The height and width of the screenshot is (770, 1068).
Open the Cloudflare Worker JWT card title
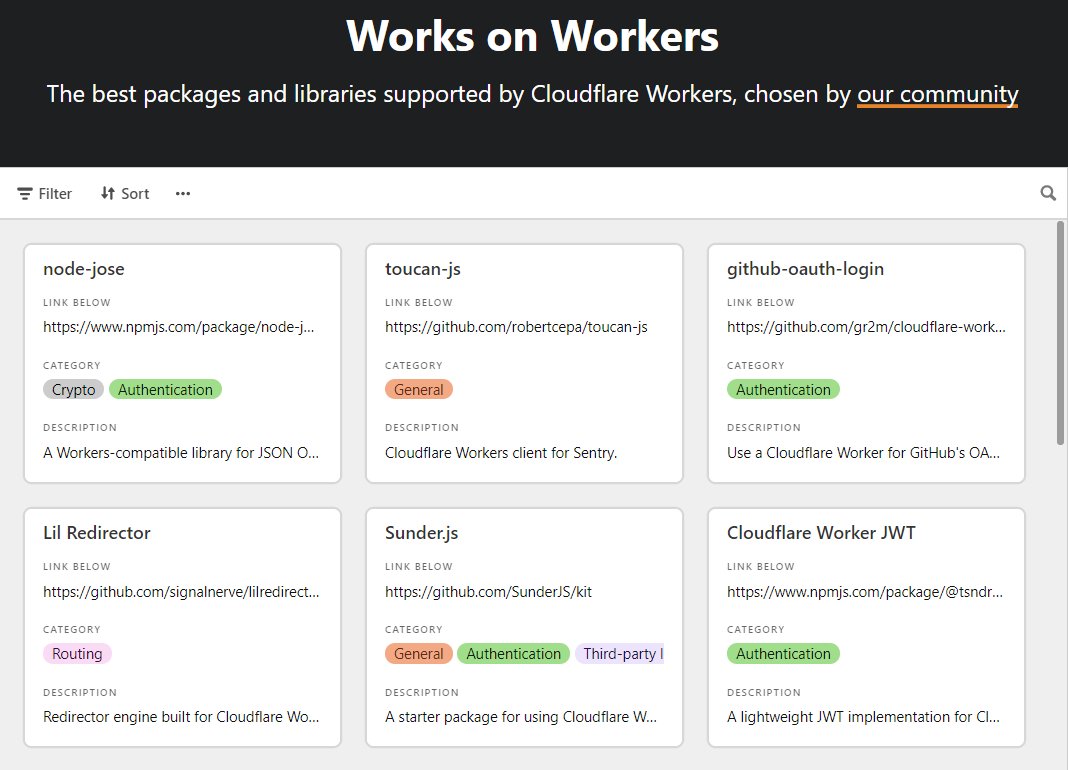[821, 533]
